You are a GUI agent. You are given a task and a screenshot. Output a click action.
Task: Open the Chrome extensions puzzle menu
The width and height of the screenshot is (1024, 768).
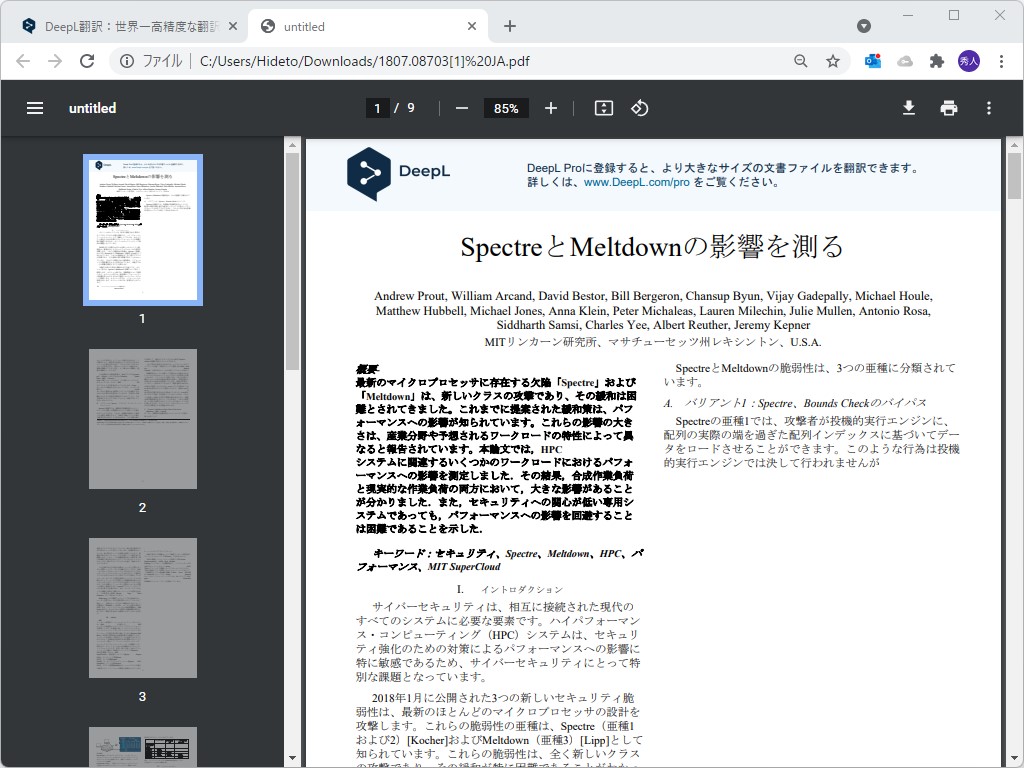(936, 61)
